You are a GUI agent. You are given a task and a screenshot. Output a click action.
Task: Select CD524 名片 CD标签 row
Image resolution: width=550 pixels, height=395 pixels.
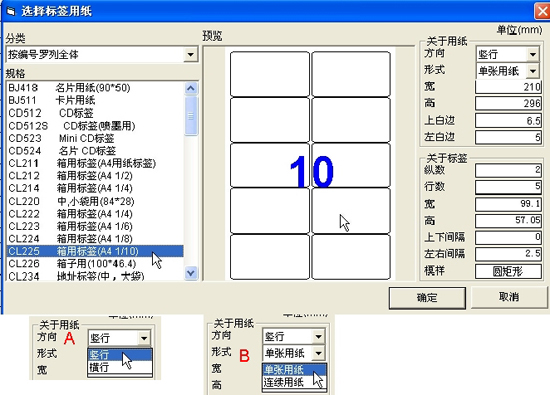click(x=95, y=151)
